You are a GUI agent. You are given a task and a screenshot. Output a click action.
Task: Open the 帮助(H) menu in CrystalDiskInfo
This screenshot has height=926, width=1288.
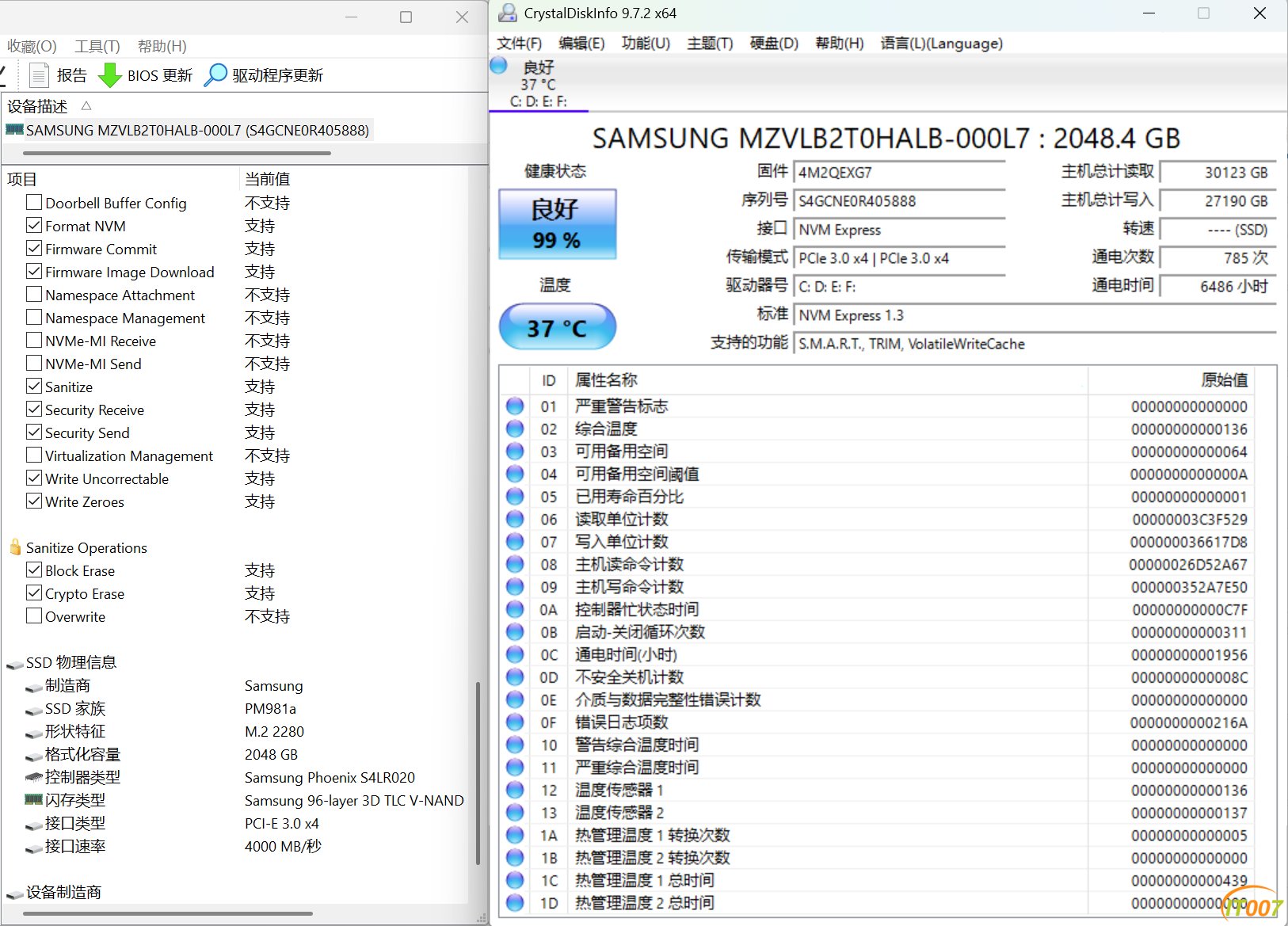840,44
